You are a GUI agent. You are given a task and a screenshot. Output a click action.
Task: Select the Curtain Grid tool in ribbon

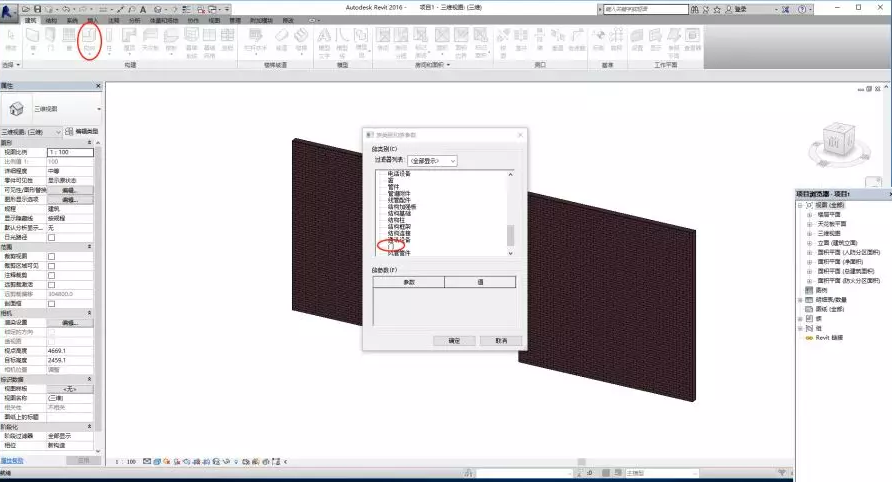[x=209, y=42]
